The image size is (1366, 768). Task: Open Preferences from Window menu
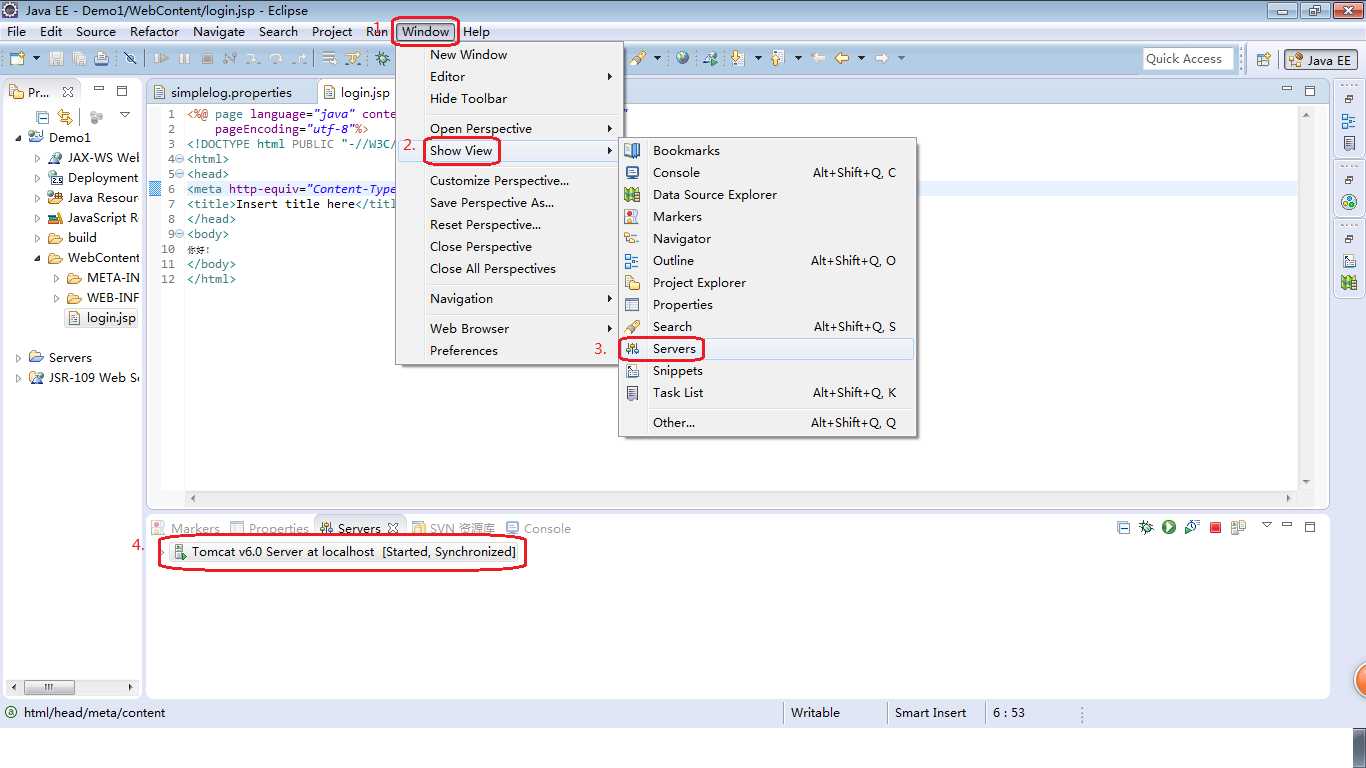(509, 350)
